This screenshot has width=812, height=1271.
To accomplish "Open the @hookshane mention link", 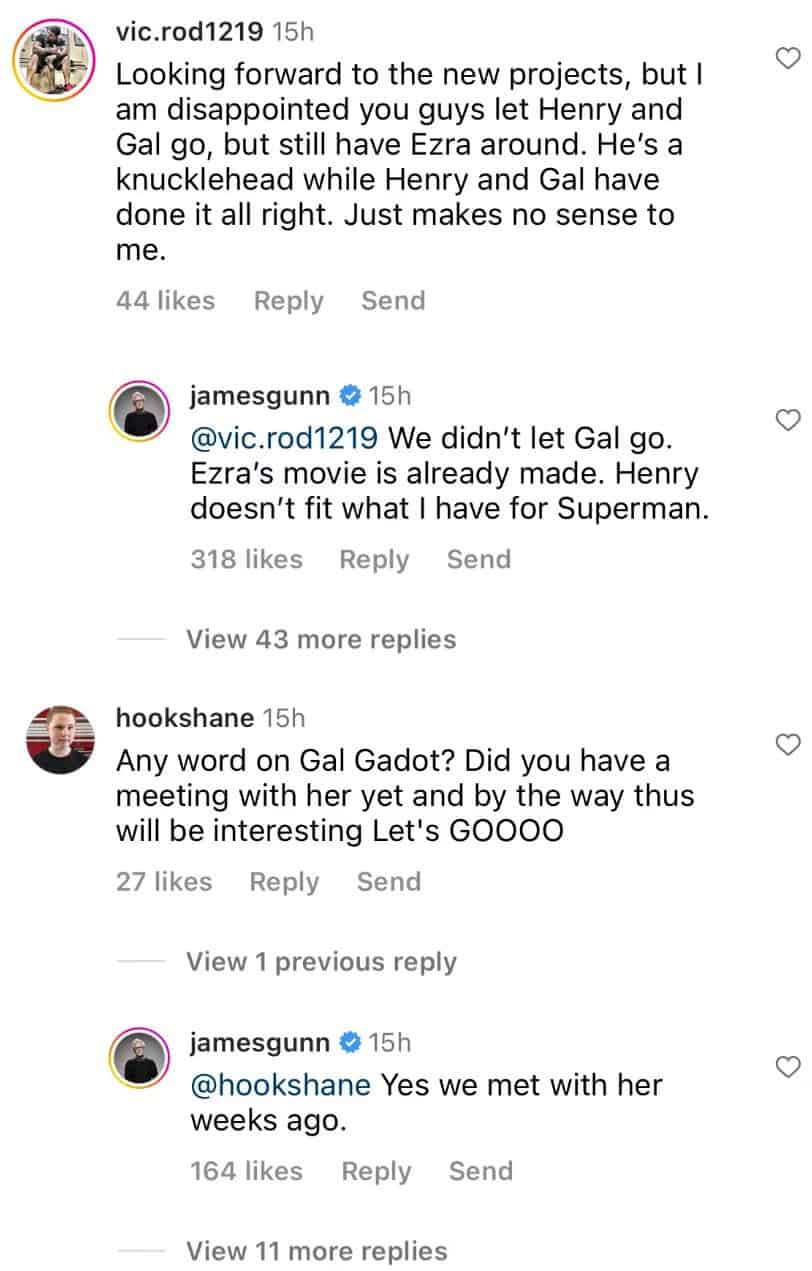I will 278,1085.
